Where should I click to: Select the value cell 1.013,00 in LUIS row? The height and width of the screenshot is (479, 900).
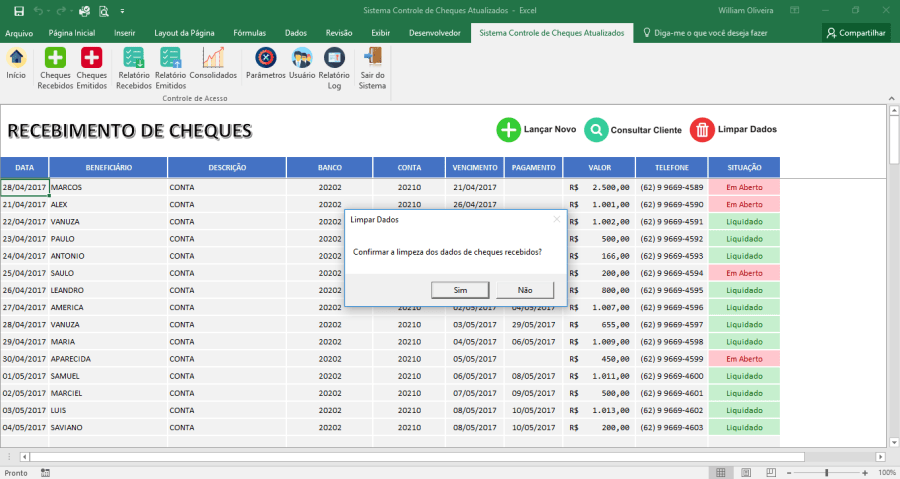(x=599, y=411)
